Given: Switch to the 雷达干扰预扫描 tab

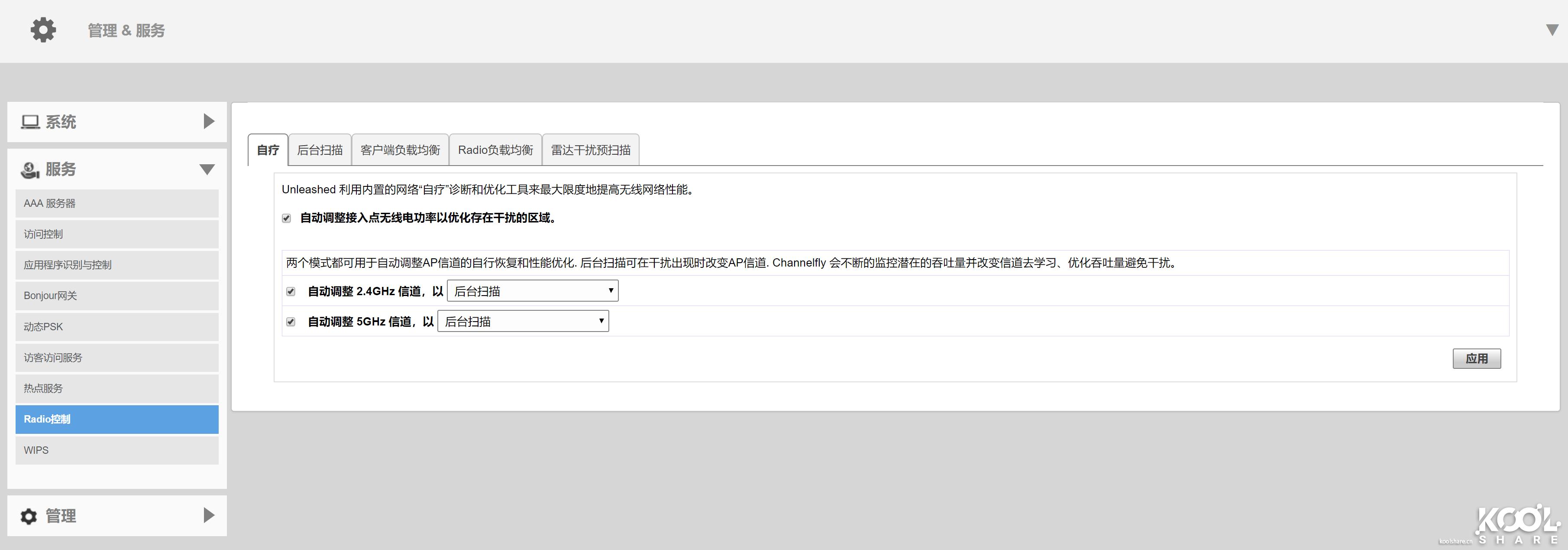Looking at the screenshot, I should pyautogui.click(x=590, y=149).
